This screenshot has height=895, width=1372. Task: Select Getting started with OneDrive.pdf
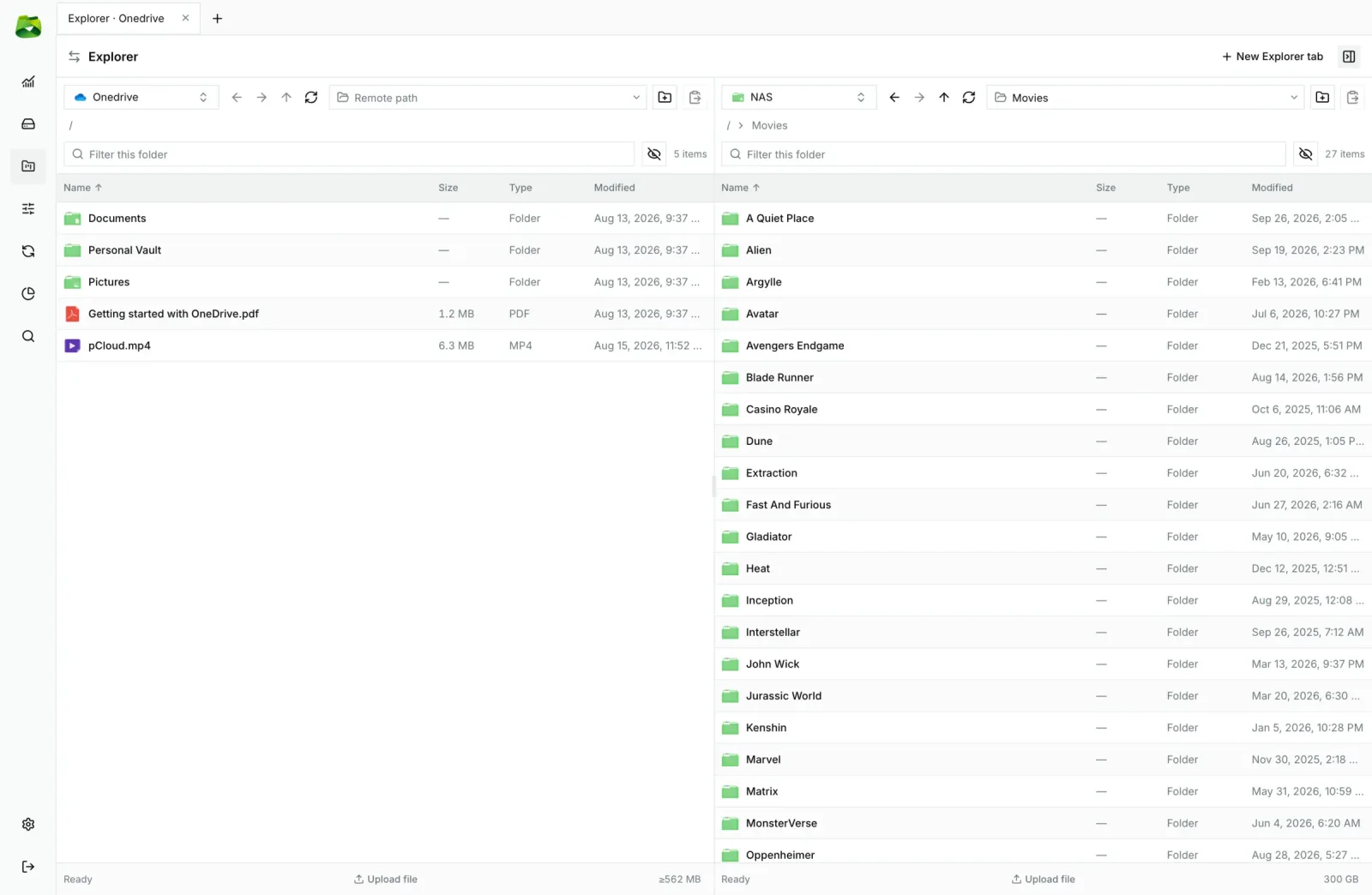385,314
